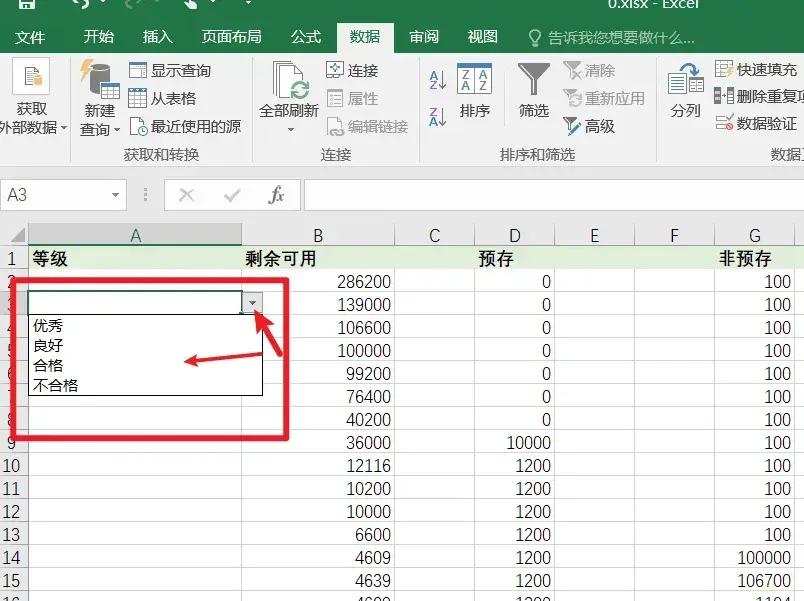Viewport: 804px width, 601px height.
Task: Click the formula bar cancel X
Action: tap(186, 195)
